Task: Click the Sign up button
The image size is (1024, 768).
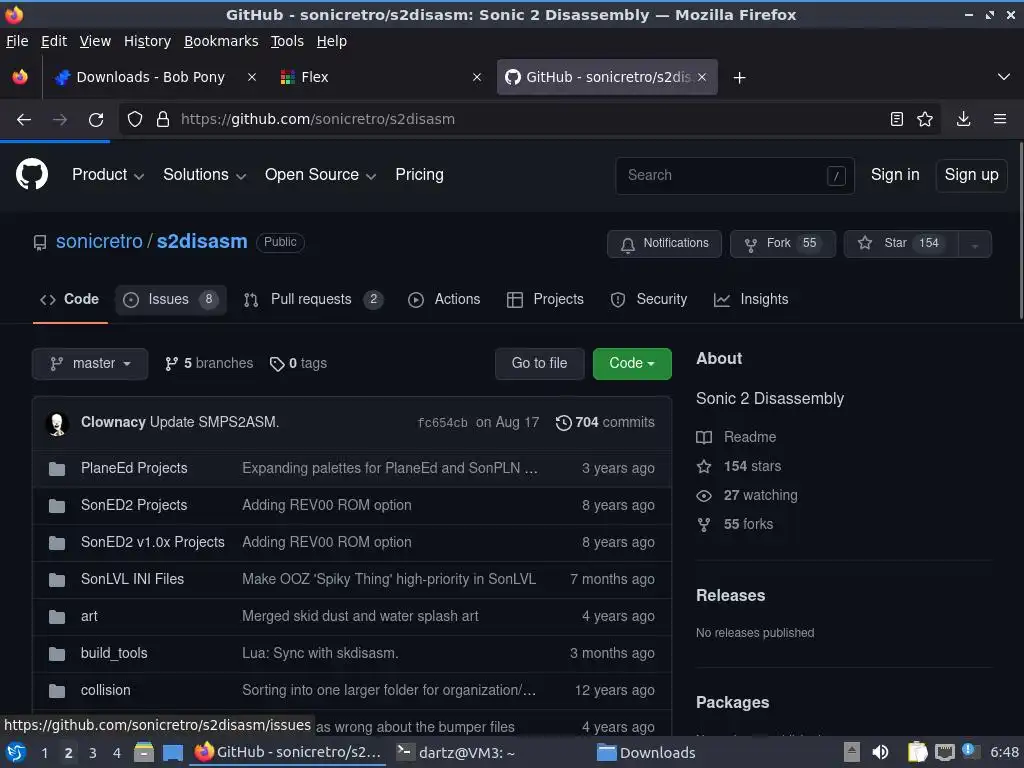Action: click(971, 175)
